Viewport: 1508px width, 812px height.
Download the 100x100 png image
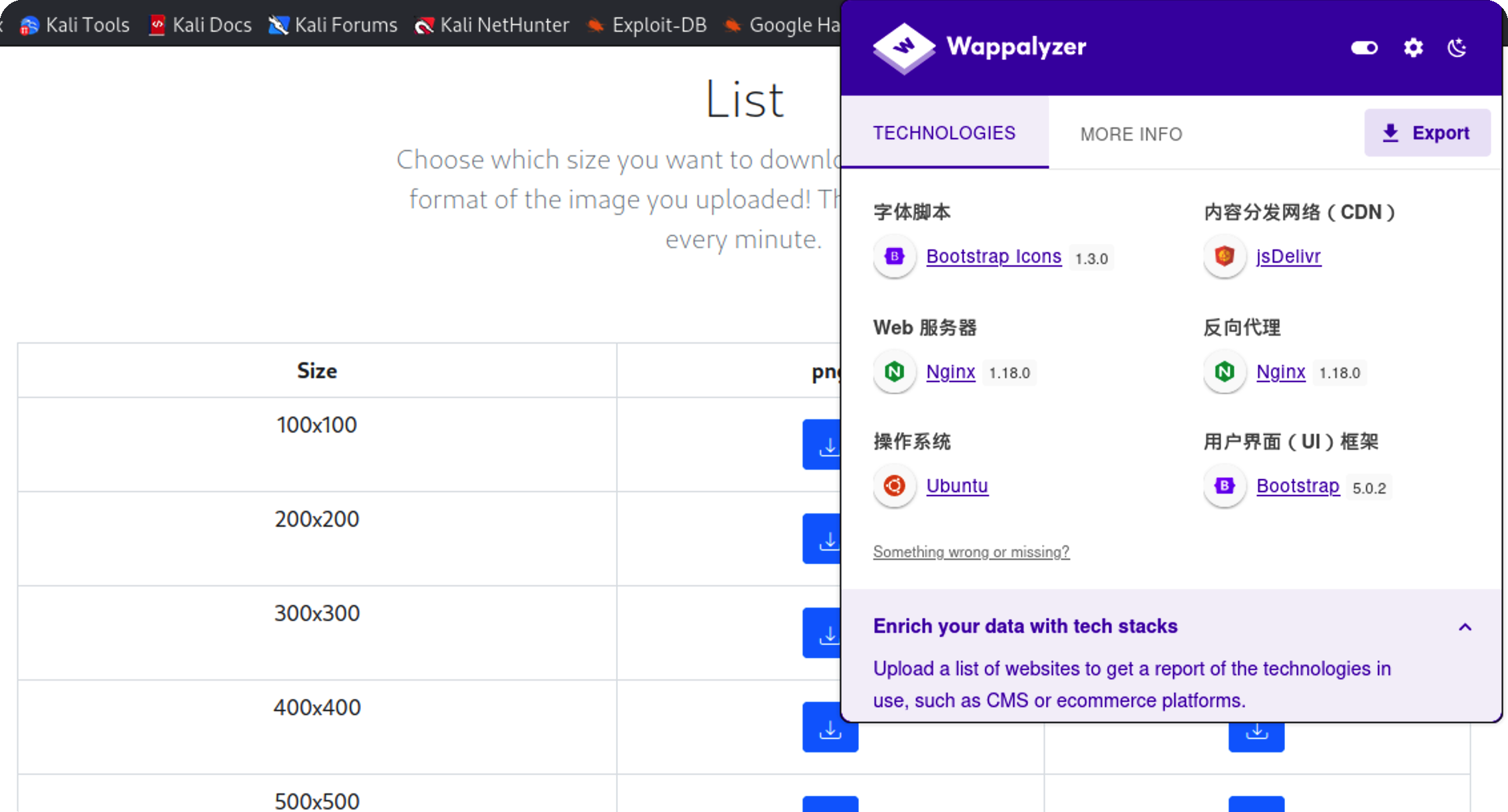(x=823, y=445)
